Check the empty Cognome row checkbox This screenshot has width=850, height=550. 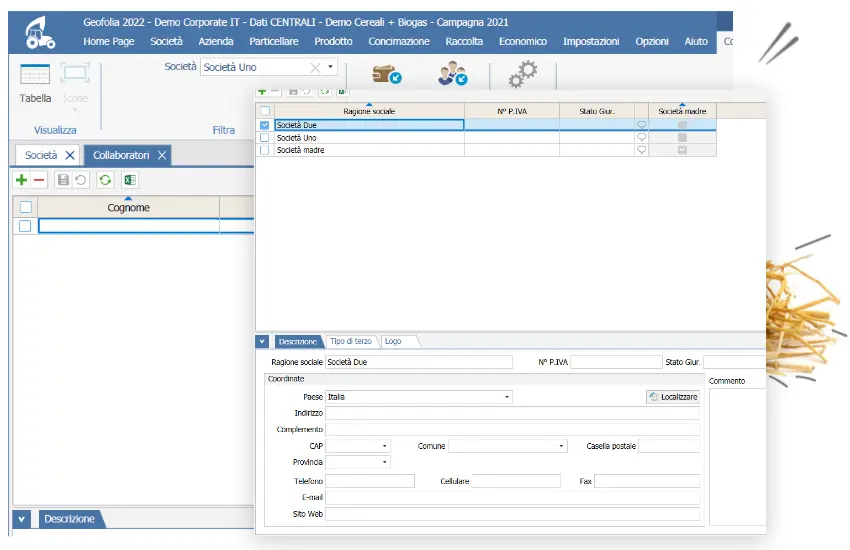[25, 226]
